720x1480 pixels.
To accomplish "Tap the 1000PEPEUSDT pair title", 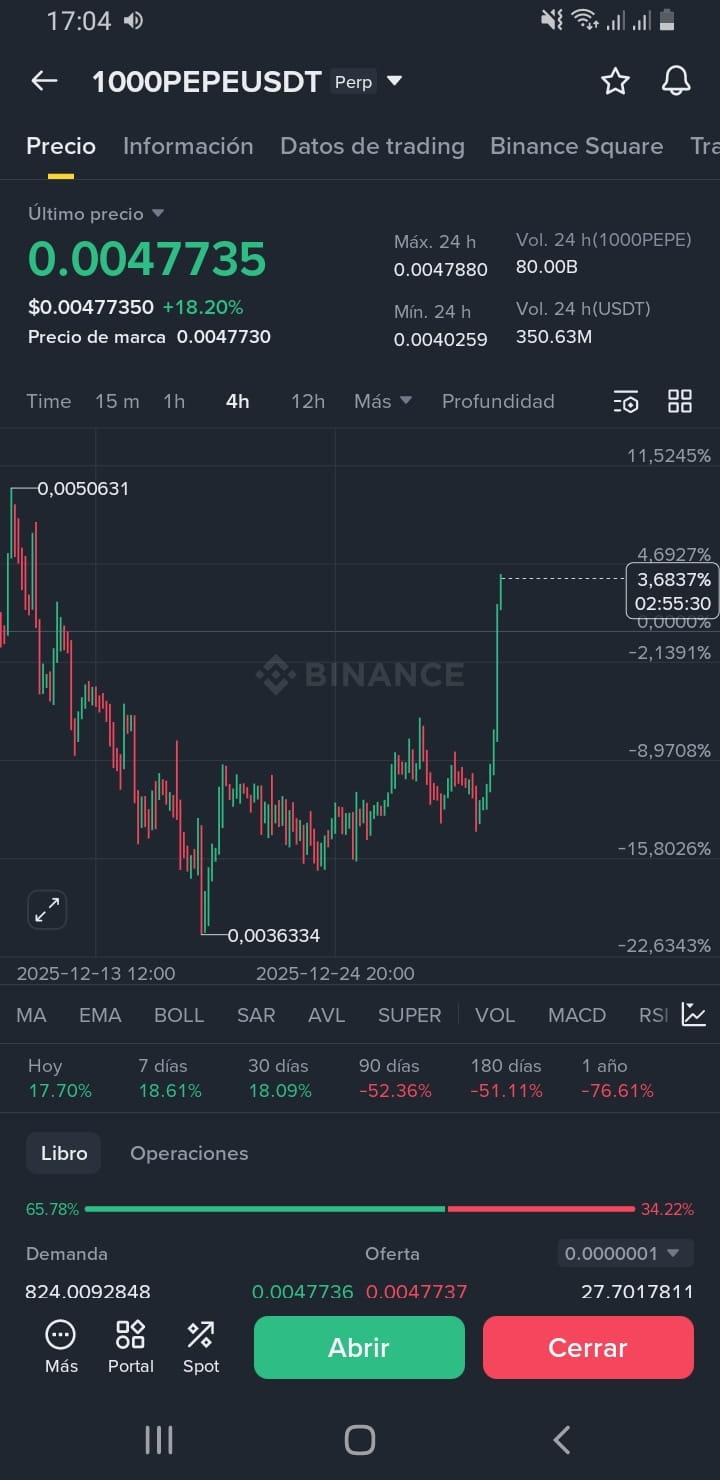I will pos(207,82).
